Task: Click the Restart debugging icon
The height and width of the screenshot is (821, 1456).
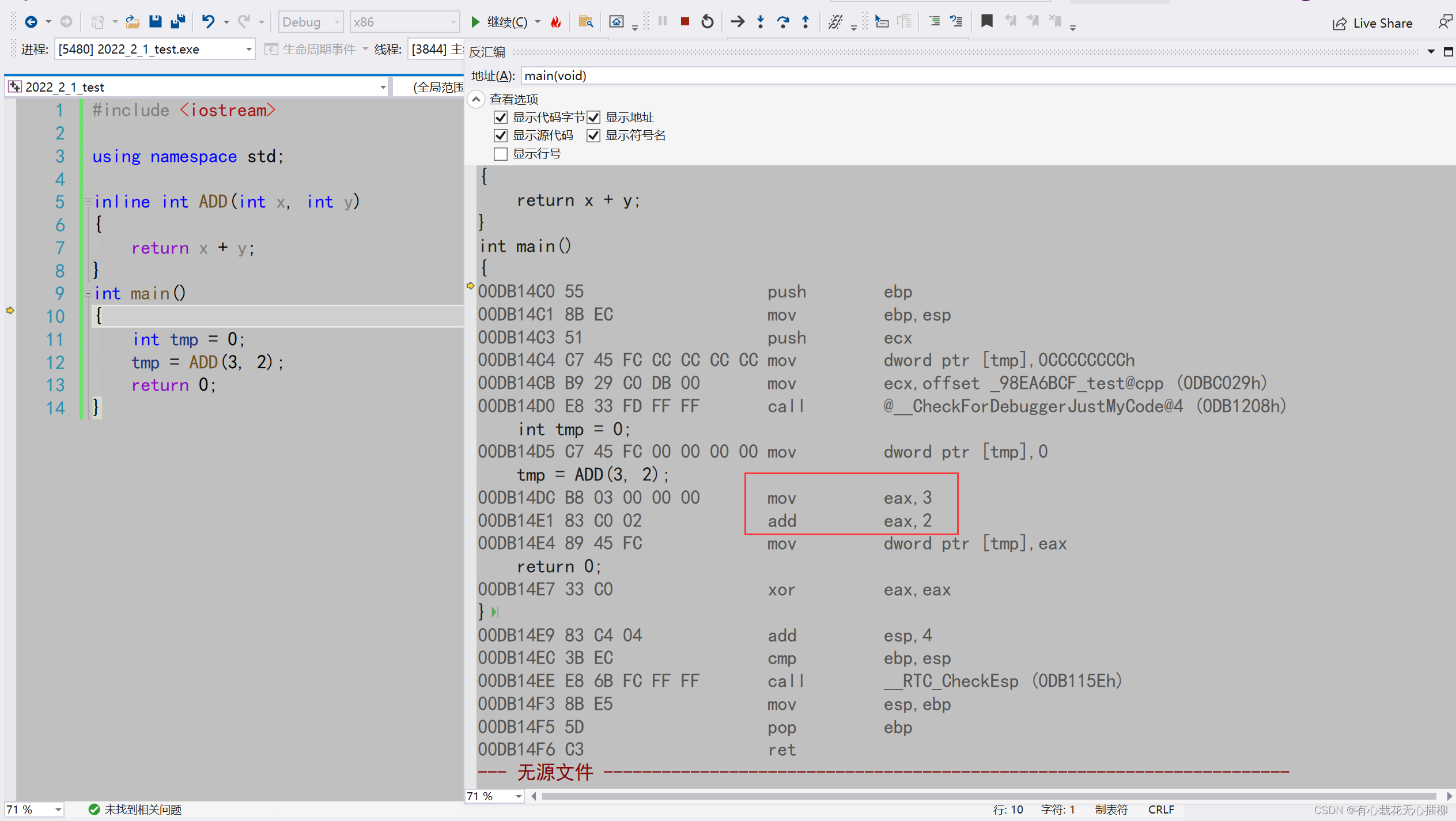Action: (x=707, y=22)
